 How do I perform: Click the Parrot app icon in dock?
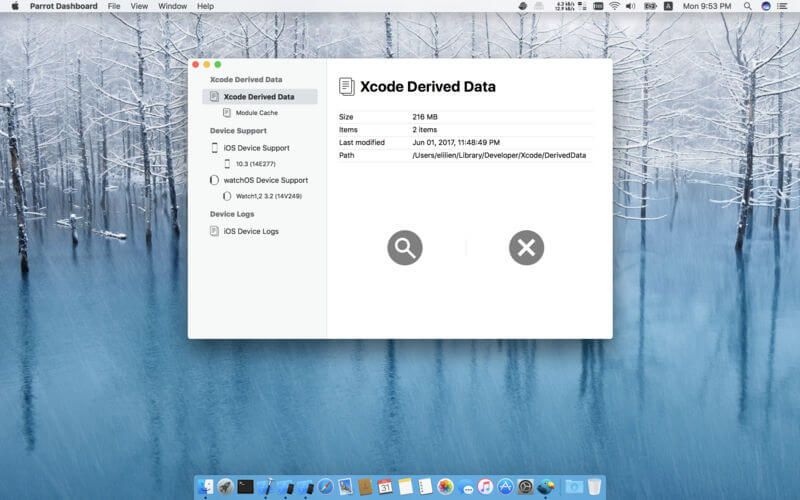545,486
